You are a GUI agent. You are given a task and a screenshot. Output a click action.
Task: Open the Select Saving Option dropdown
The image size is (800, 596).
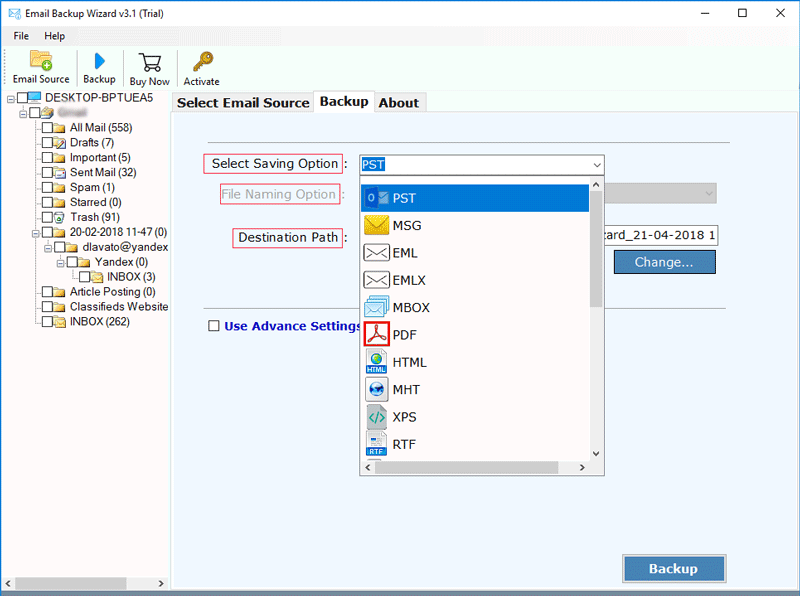click(x=597, y=164)
